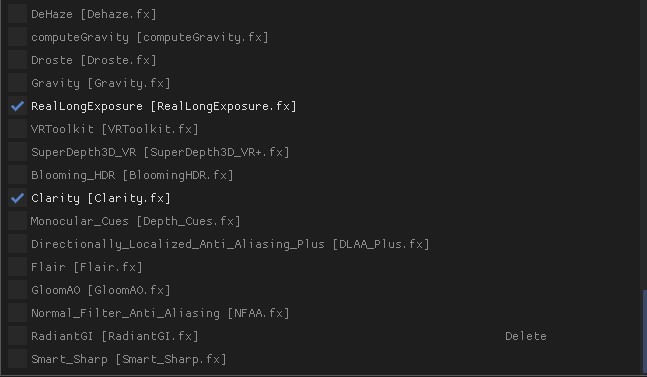Select the RealLongExposure [RealLongExposure.fx] label

coord(164,106)
